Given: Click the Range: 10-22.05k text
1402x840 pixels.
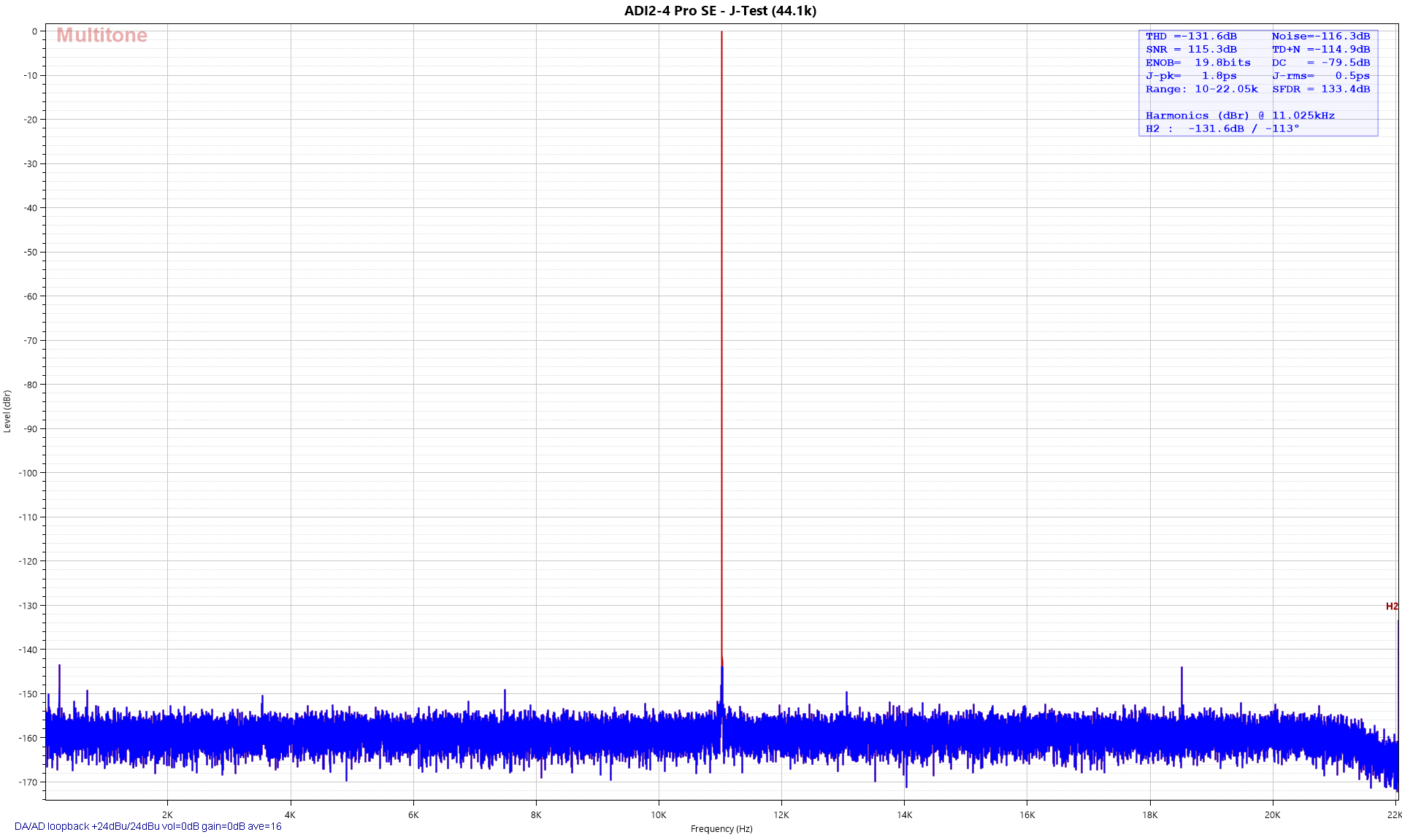Looking at the screenshot, I should (x=1201, y=89).
